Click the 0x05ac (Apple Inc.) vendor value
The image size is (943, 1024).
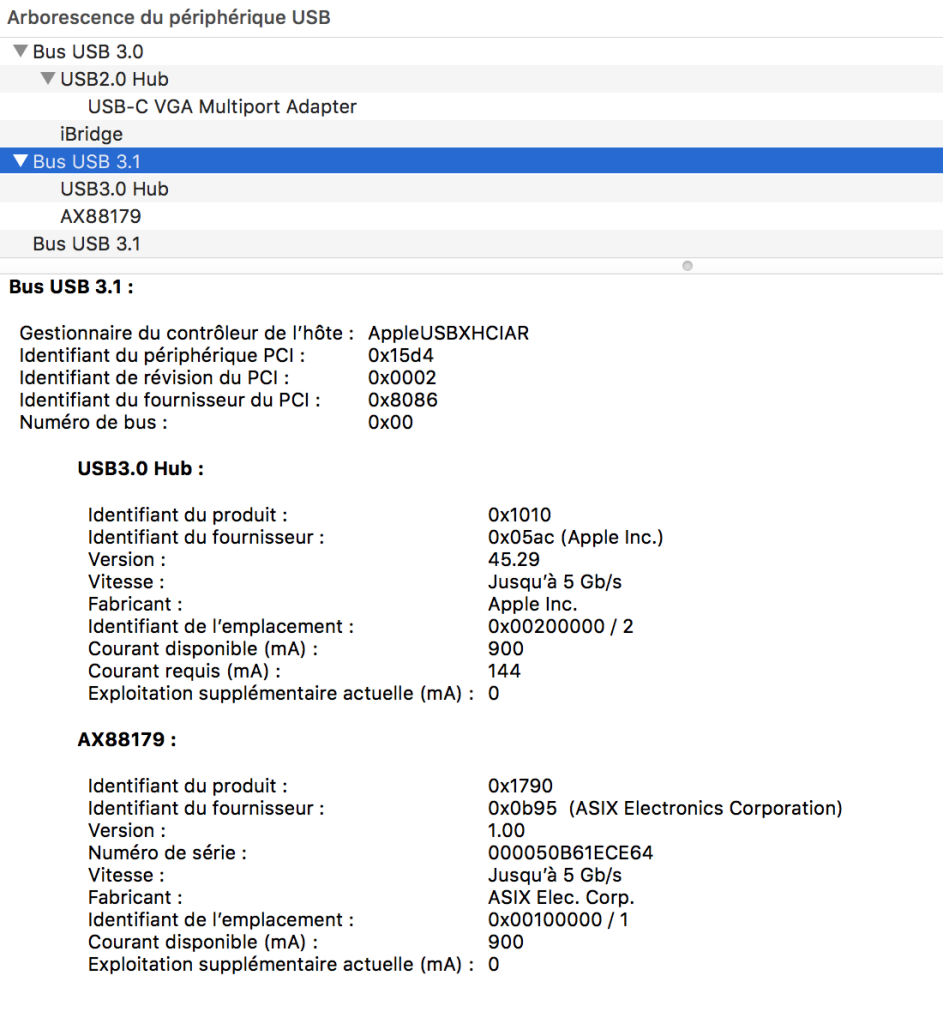point(575,538)
